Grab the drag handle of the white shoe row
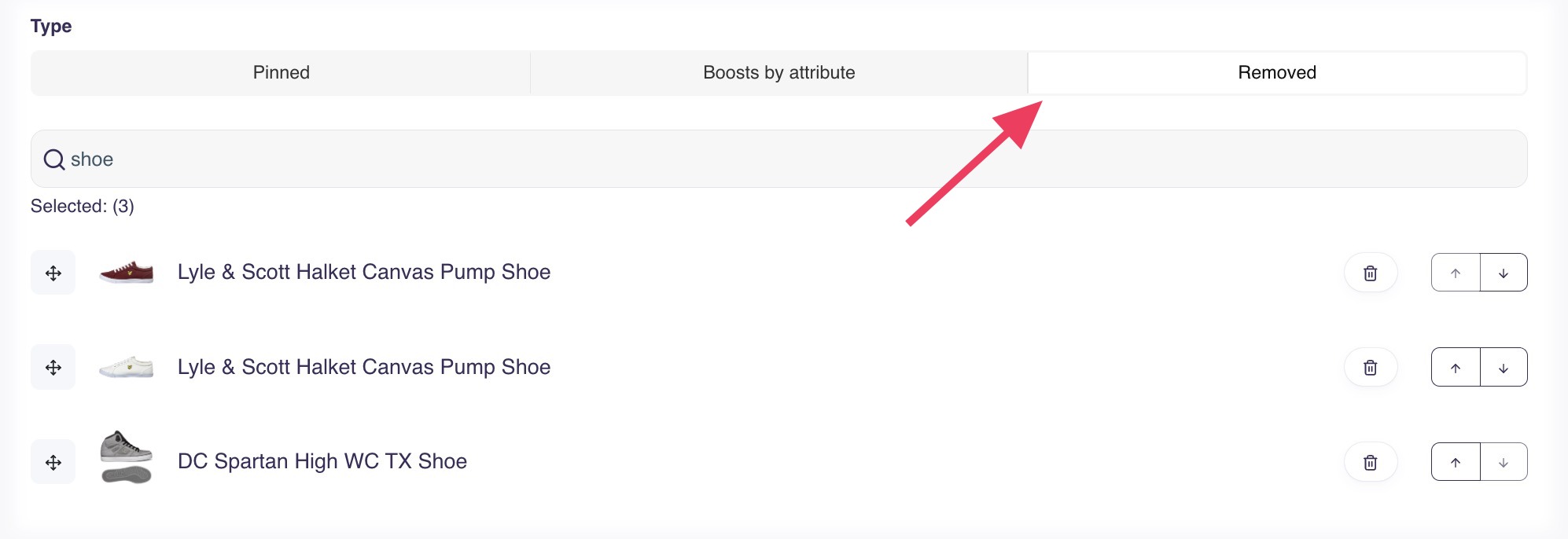This screenshot has height=539, width=1568. pyautogui.click(x=53, y=367)
